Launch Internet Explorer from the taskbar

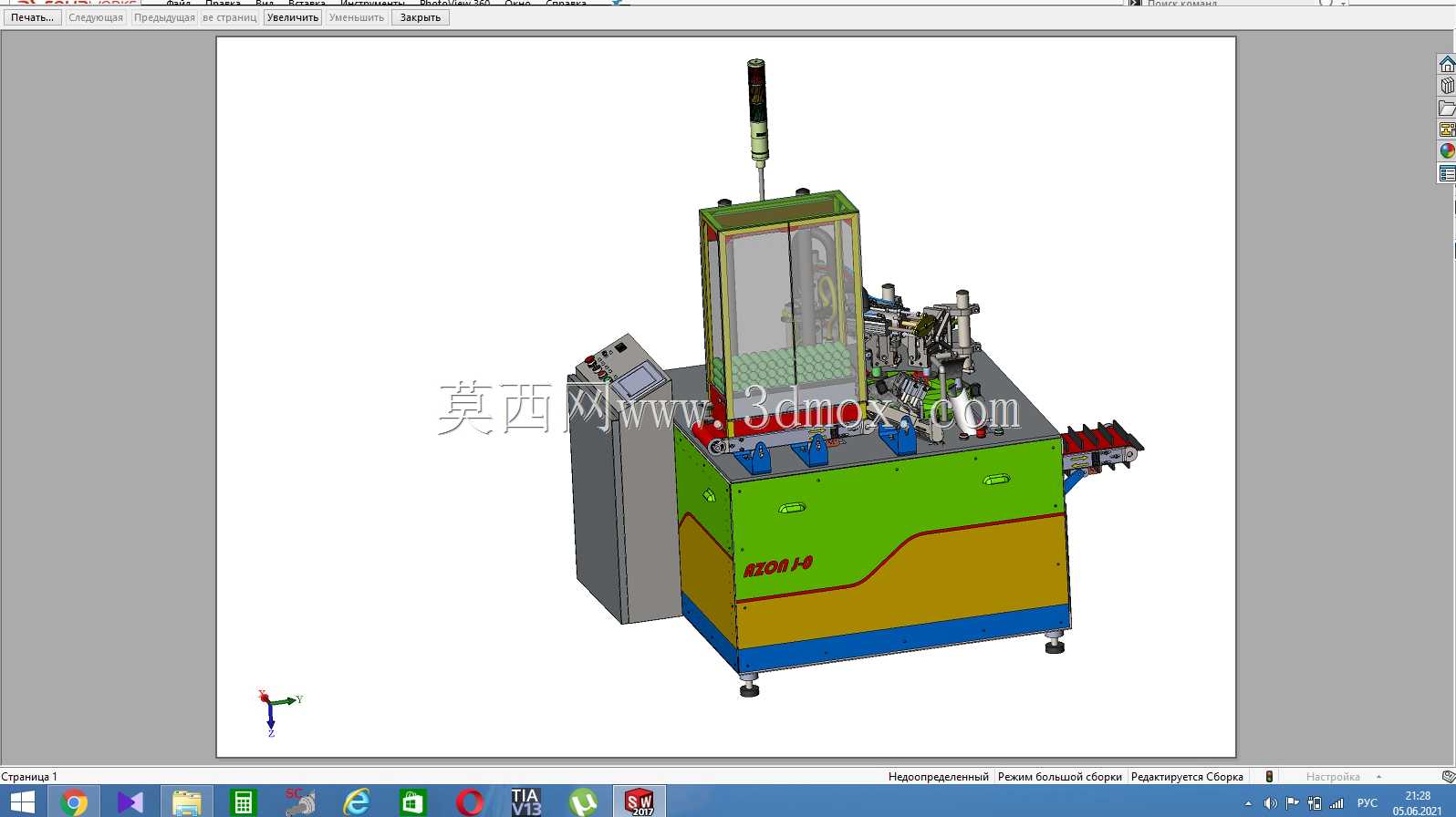coord(356,802)
